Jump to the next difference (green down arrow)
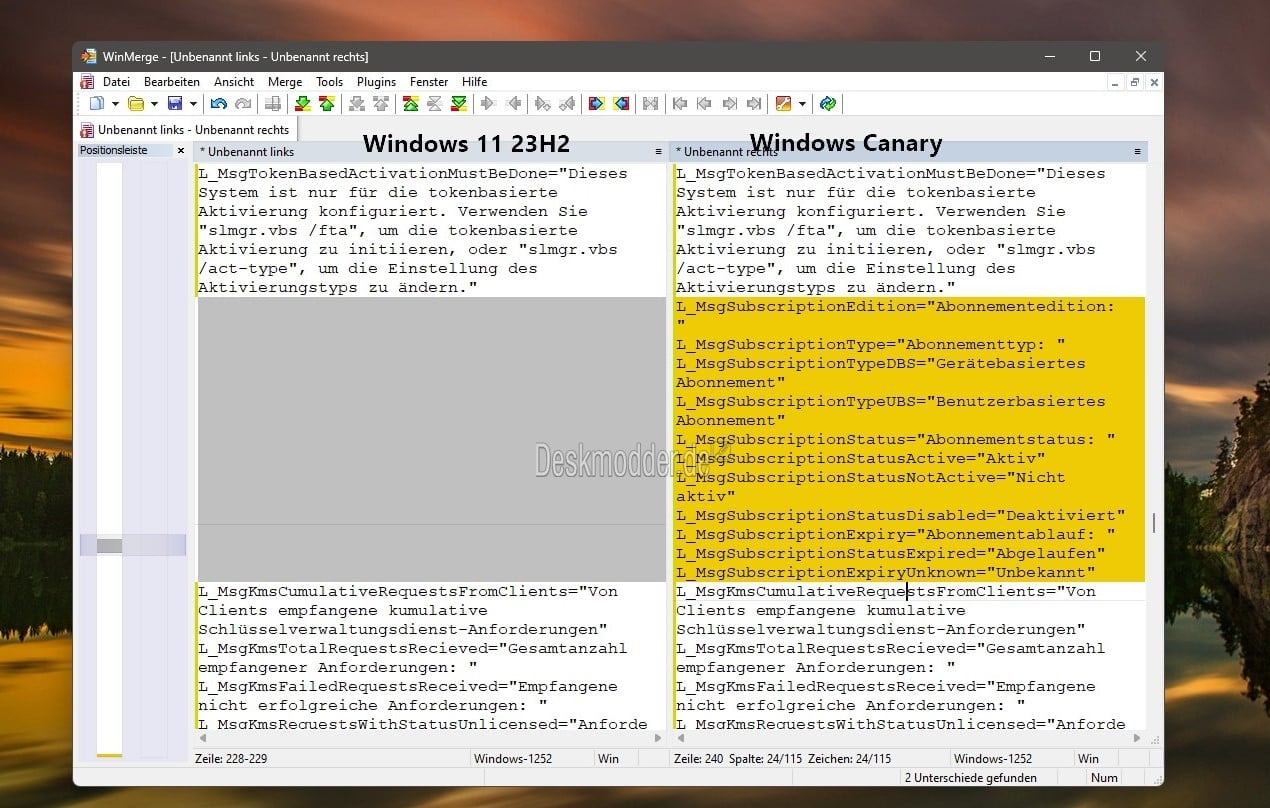 point(302,104)
